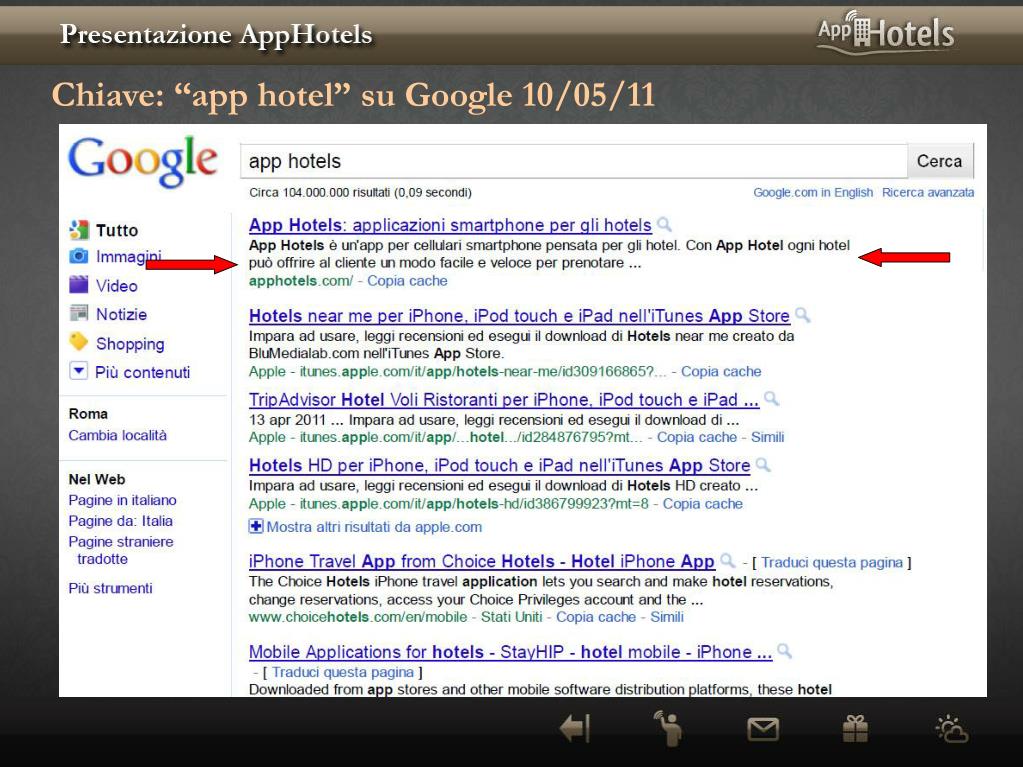The image size is (1023, 767).
Task: Click preview magnifier next to StayHIP result
Action: point(784,651)
